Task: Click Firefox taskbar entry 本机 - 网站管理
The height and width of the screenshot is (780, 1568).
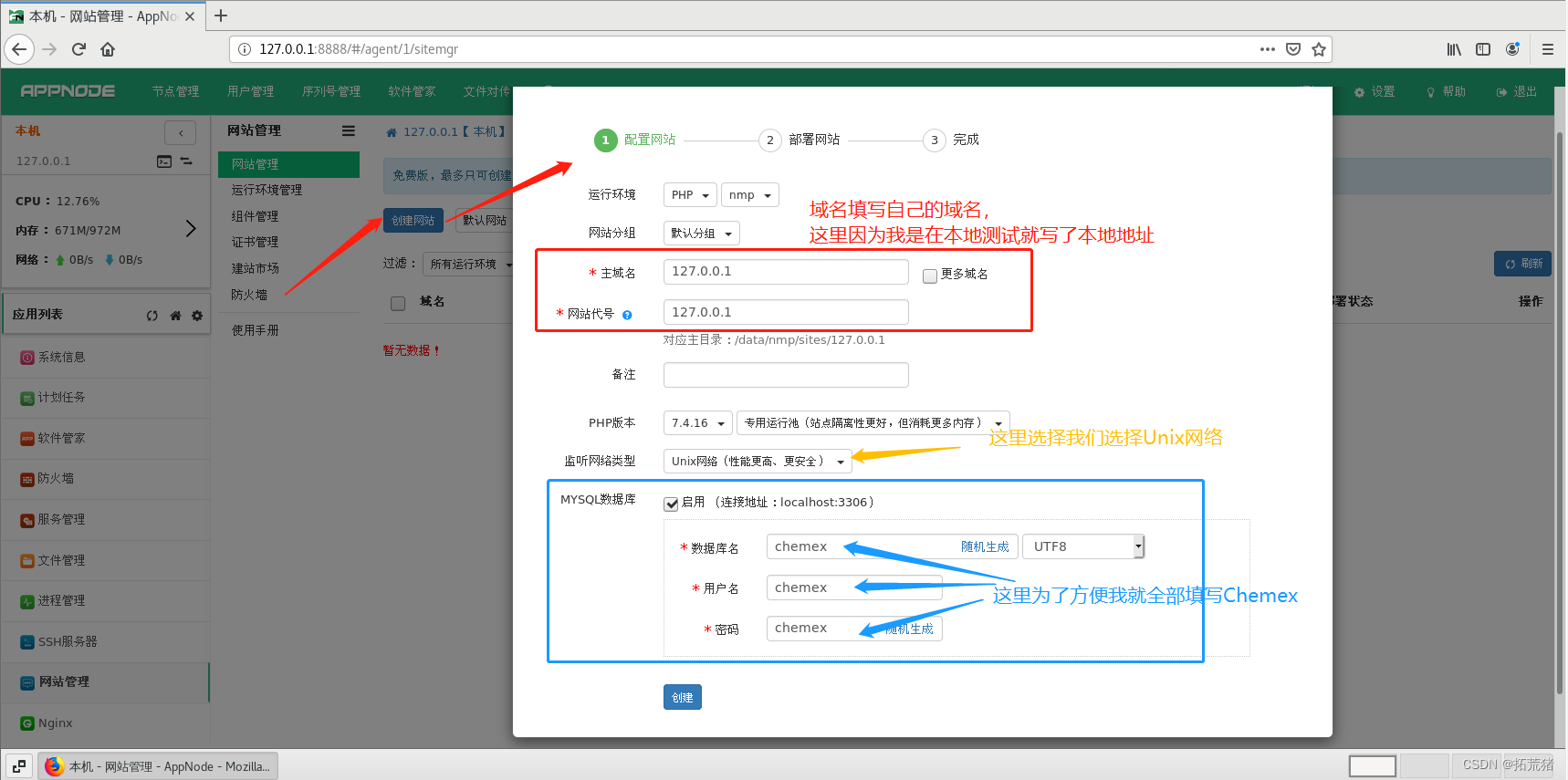Action: 158,766
